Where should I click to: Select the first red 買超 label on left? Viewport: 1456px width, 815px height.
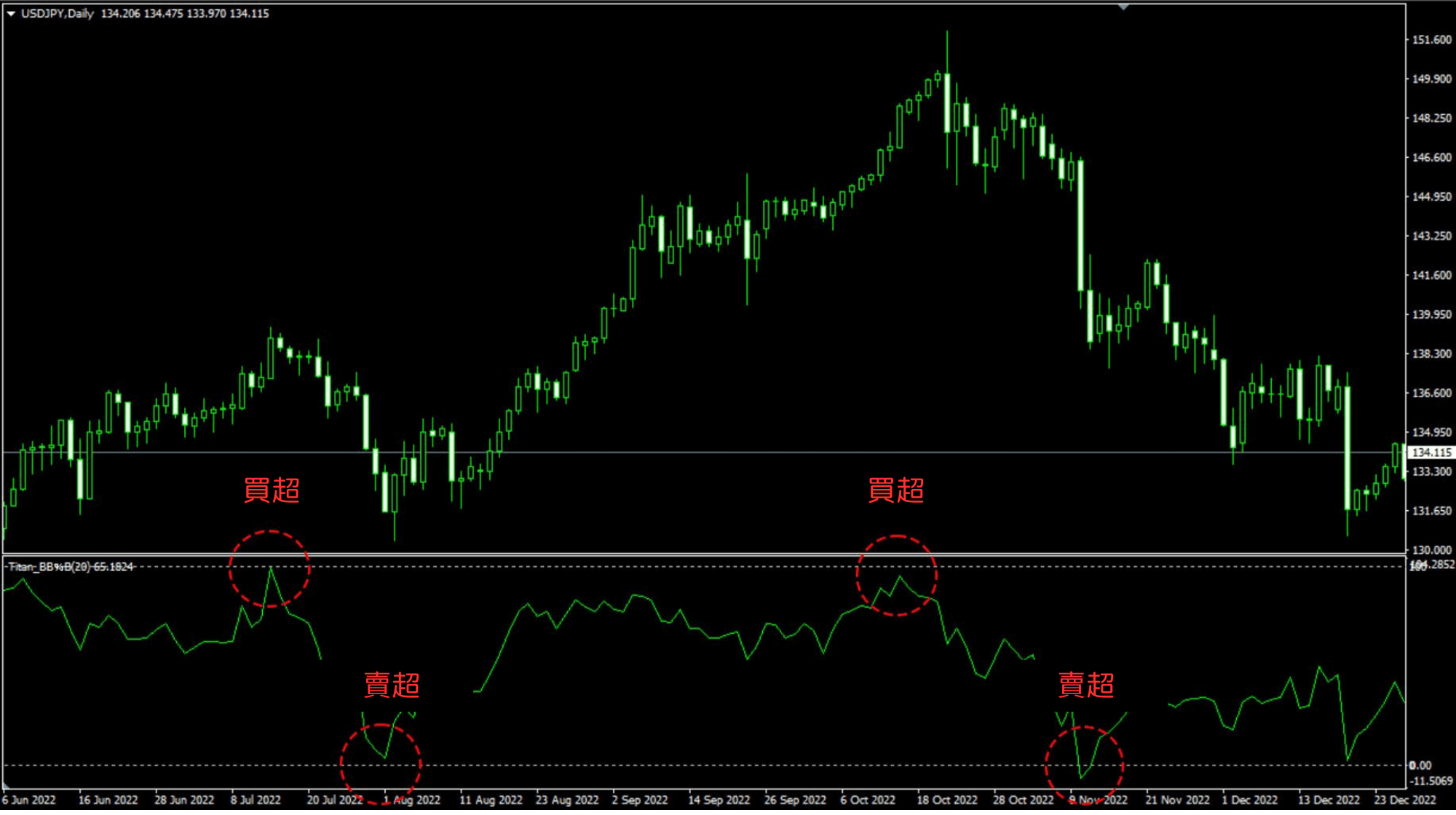click(x=272, y=490)
